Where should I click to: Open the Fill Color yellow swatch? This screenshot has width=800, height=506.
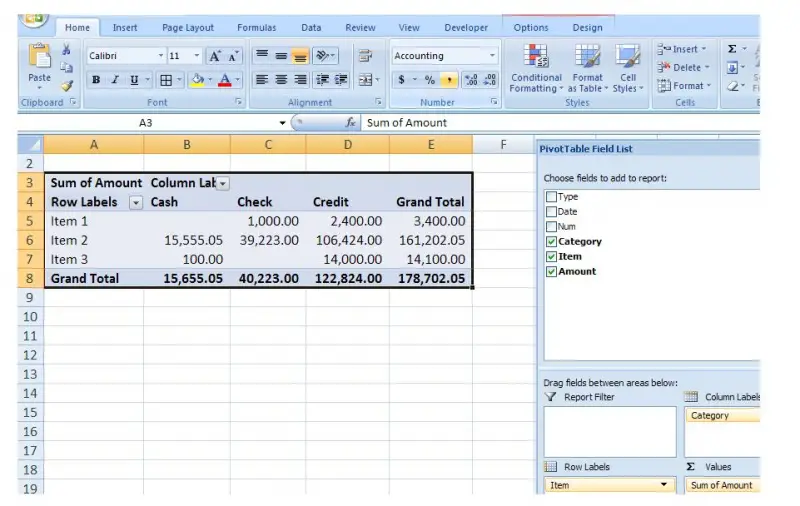tap(197, 80)
